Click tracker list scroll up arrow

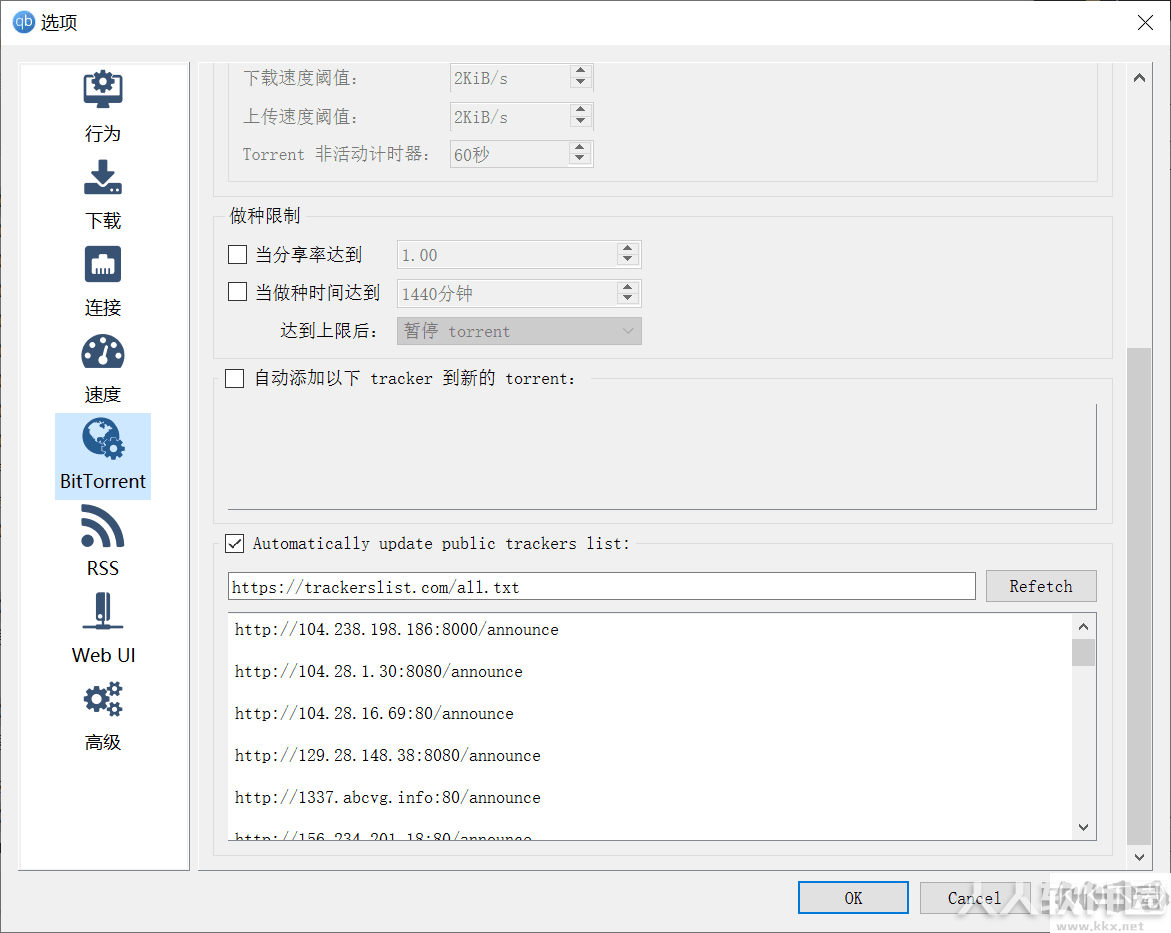[1084, 627]
